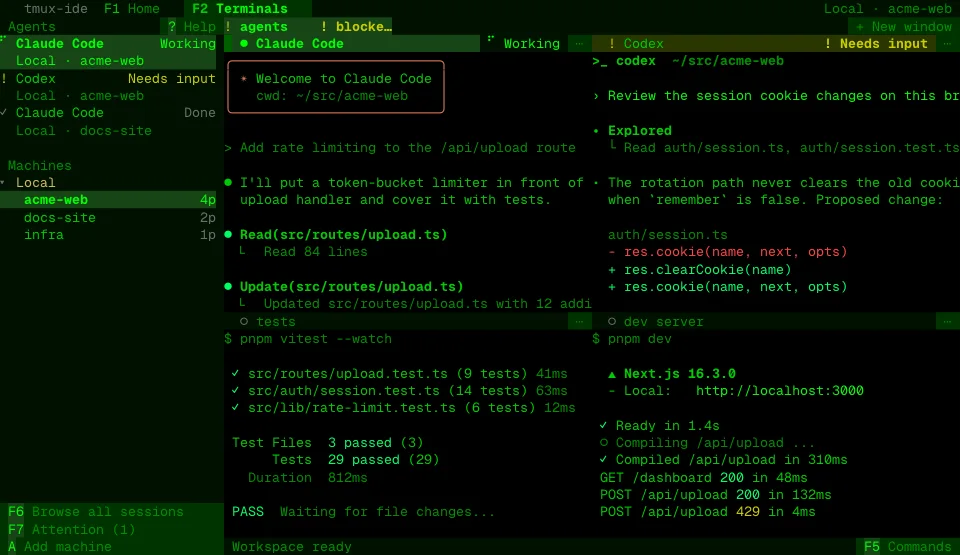Open the infra project row
Viewport: 960px width, 555px height.
point(108,235)
